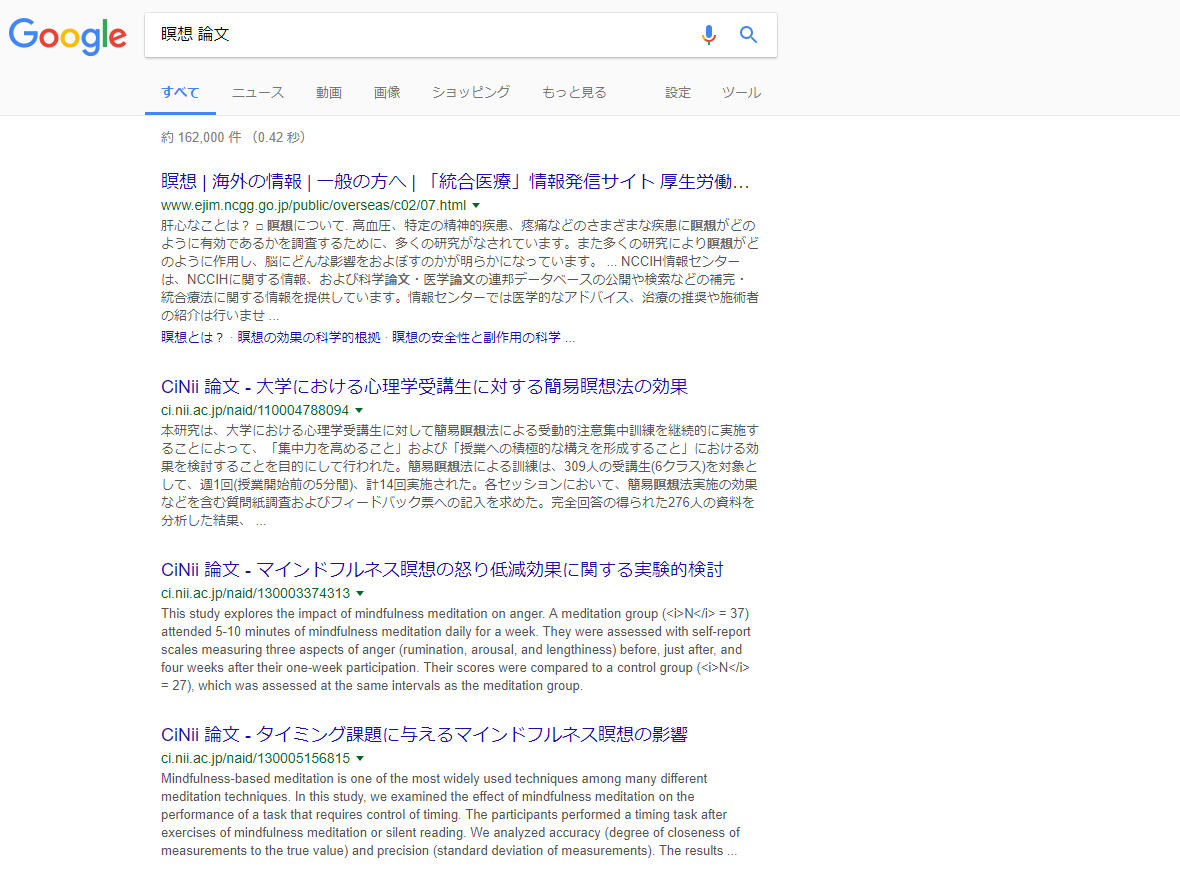Click the blue search magnifier icon
This screenshot has height=878, width=1180.
click(x=748, y=35)
